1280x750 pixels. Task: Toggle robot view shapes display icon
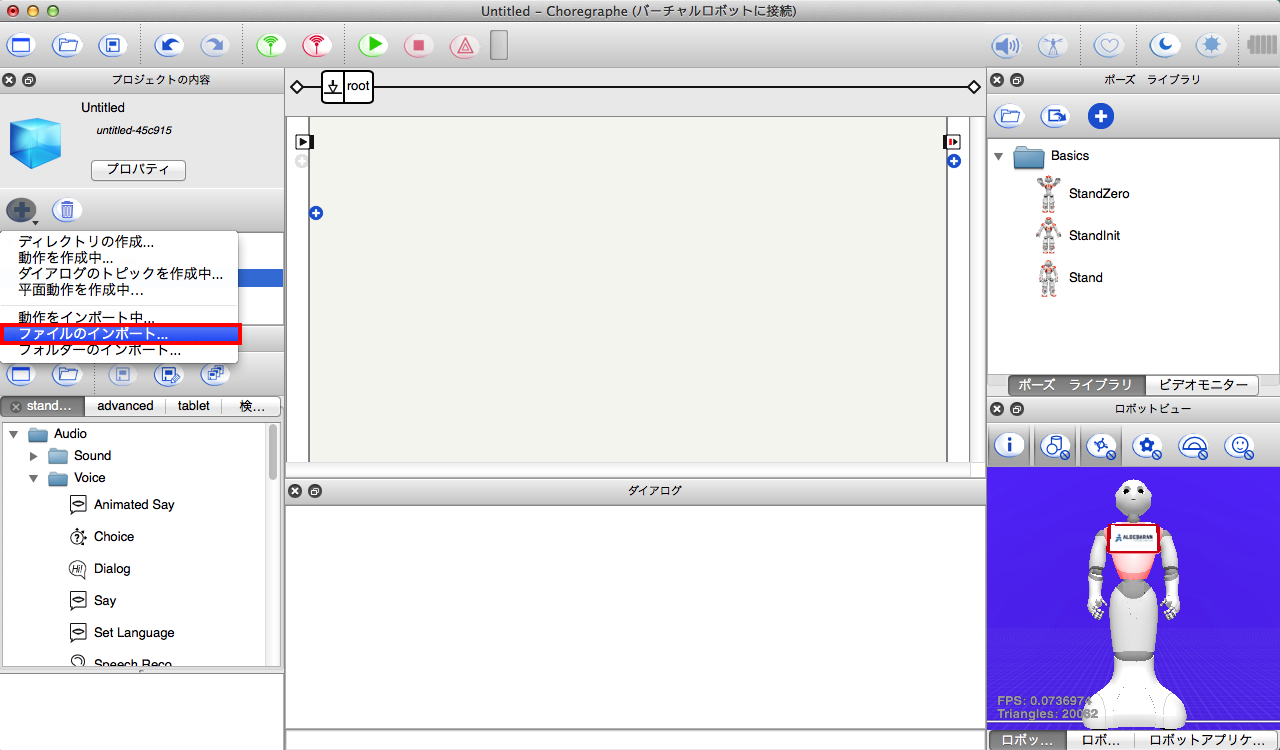(1055, 445)
